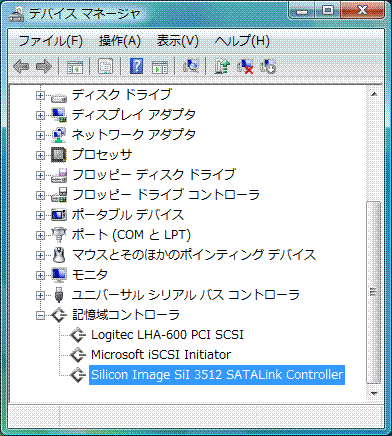392x436 pixels.
Task: Select Logitec LHA-600 PCI SCSI
Action: point(167,335)
